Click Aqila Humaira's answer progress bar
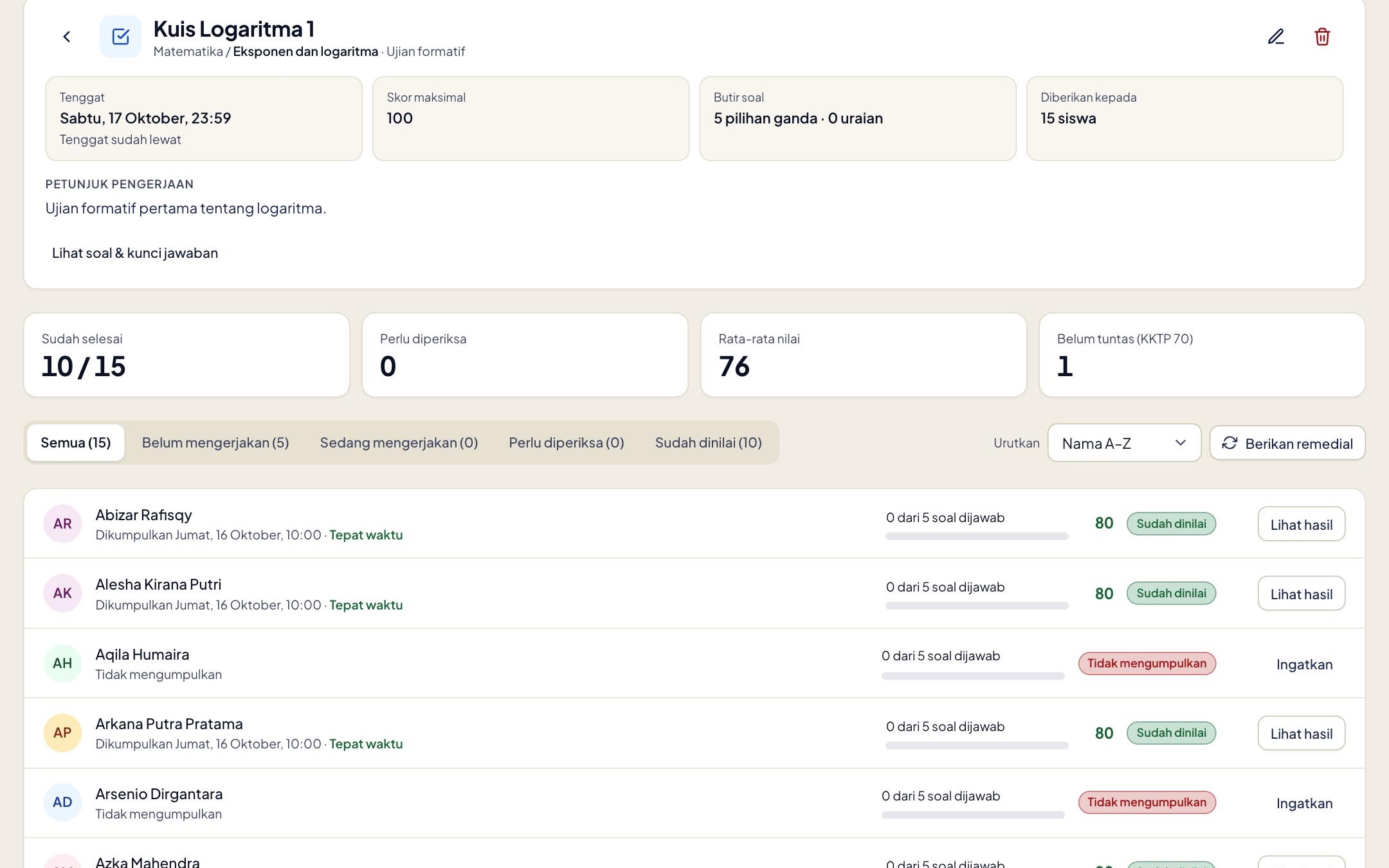This screenshot has width=1389, height=868. (973, 676)
